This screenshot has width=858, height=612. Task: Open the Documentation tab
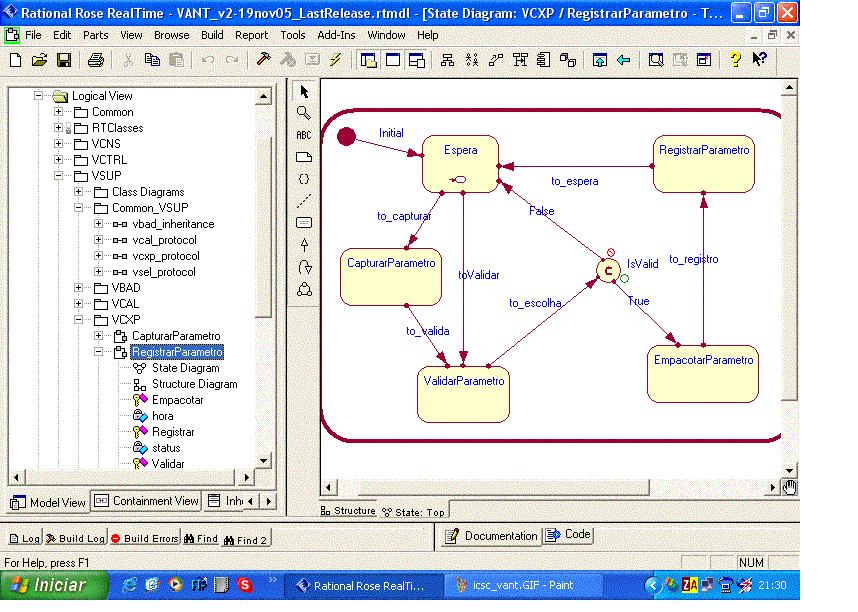(x=491, y=536)
